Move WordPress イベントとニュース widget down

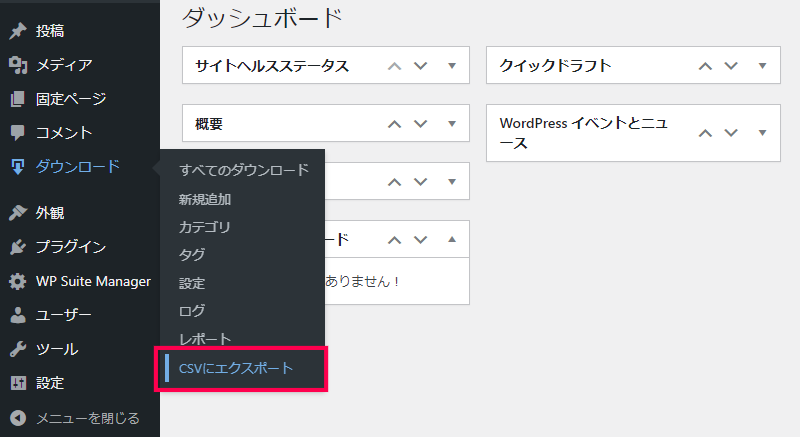(x=731, y=133)
